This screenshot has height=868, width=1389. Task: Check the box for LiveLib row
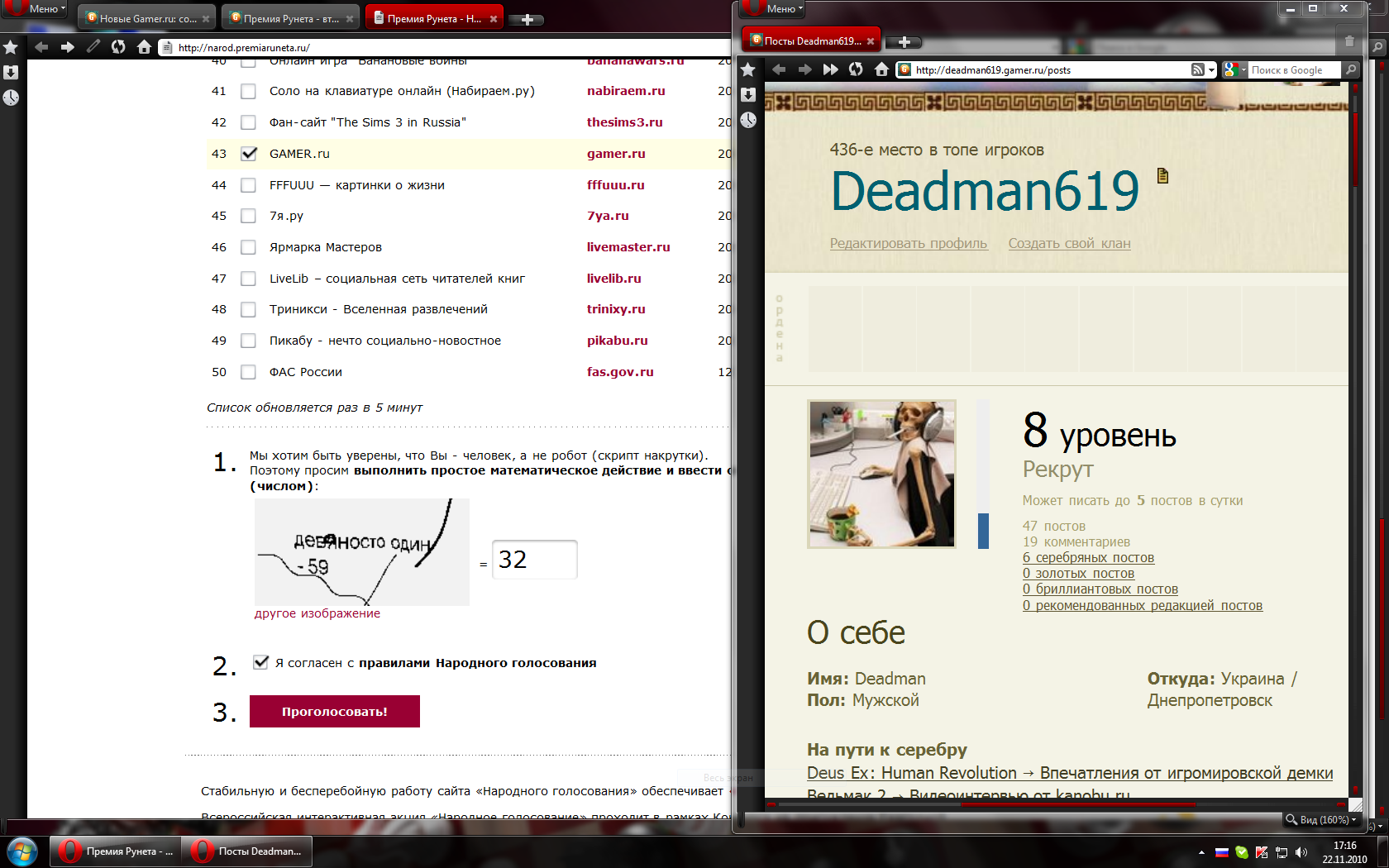point(248,279)
